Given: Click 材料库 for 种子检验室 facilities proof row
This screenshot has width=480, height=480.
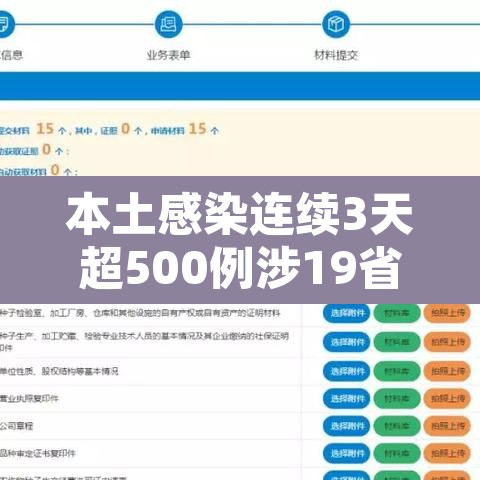Looking at the screenshot, I should (x=397, y=313).
